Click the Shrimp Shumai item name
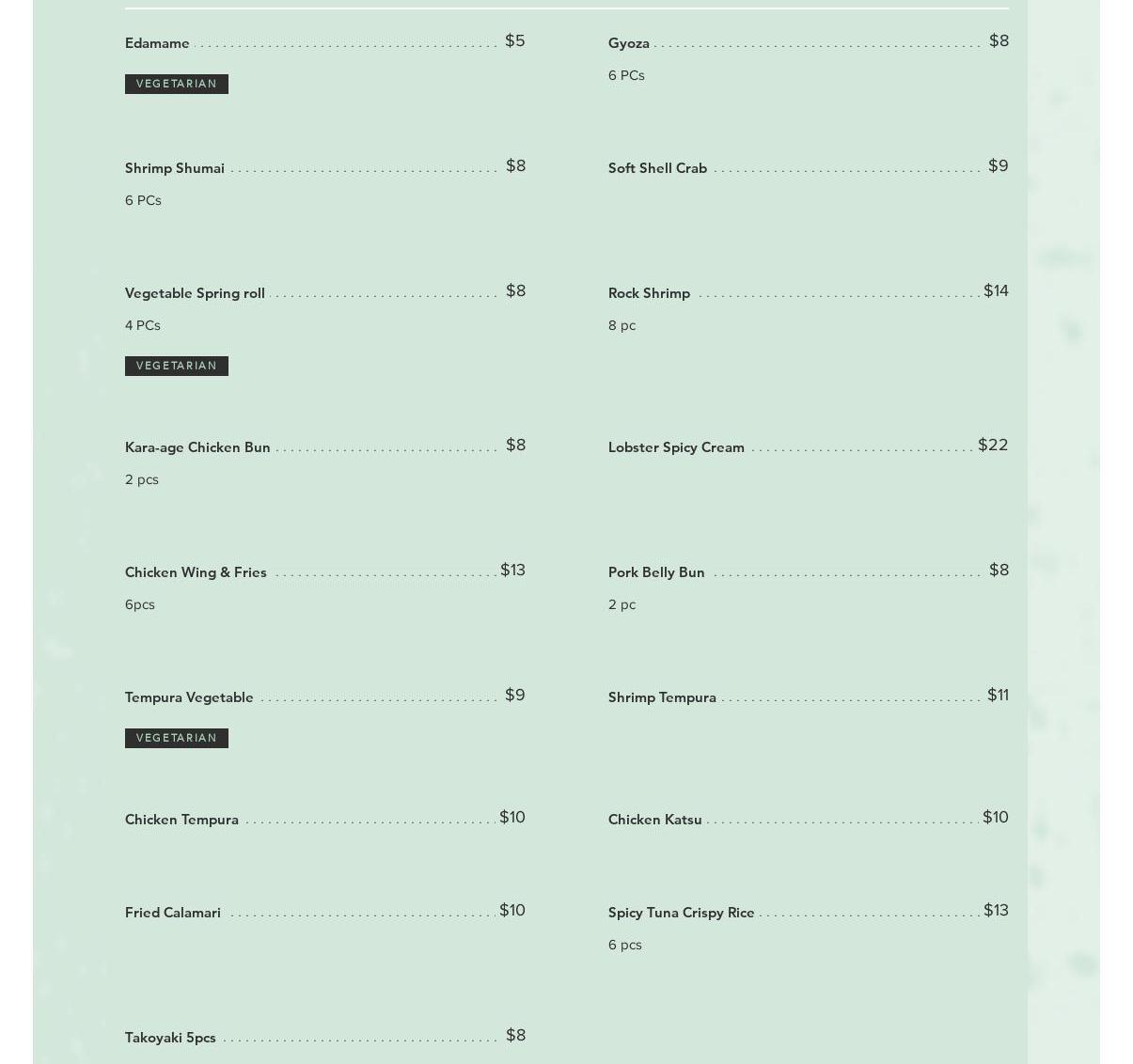Viewport: 1133px width, 1064px height. pos(174,168)
